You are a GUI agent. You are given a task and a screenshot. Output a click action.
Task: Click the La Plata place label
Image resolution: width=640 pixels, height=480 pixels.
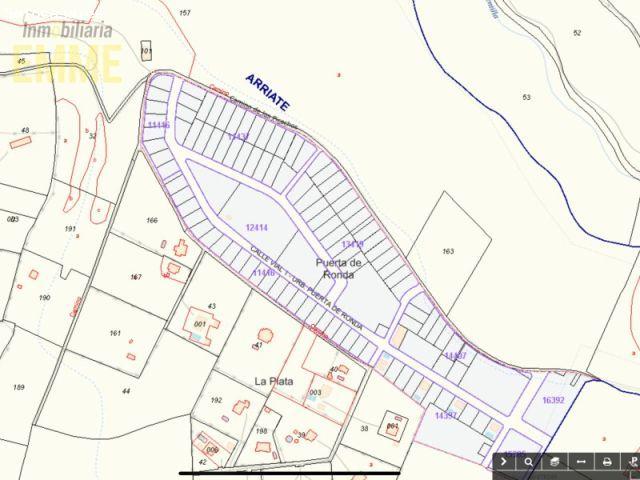[274, 382]
